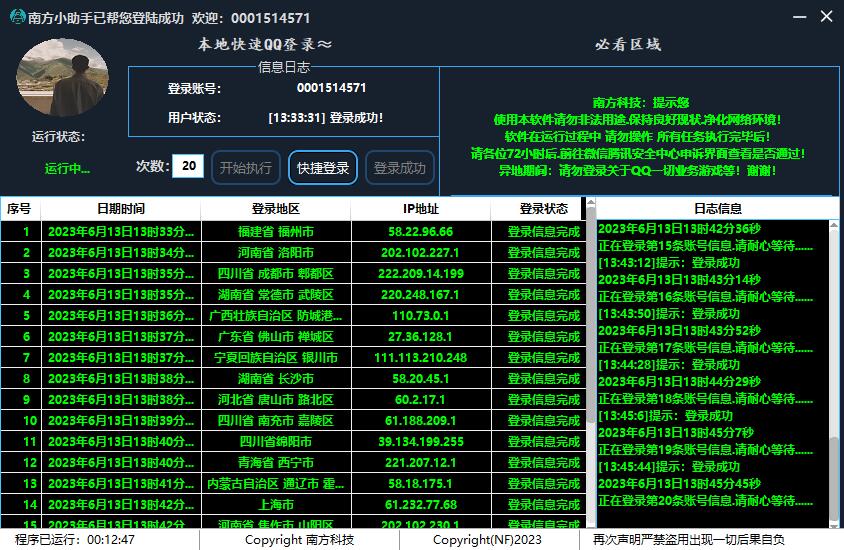
Task: Click the 登录地区 column header
Action: click(x=275, y=209)
